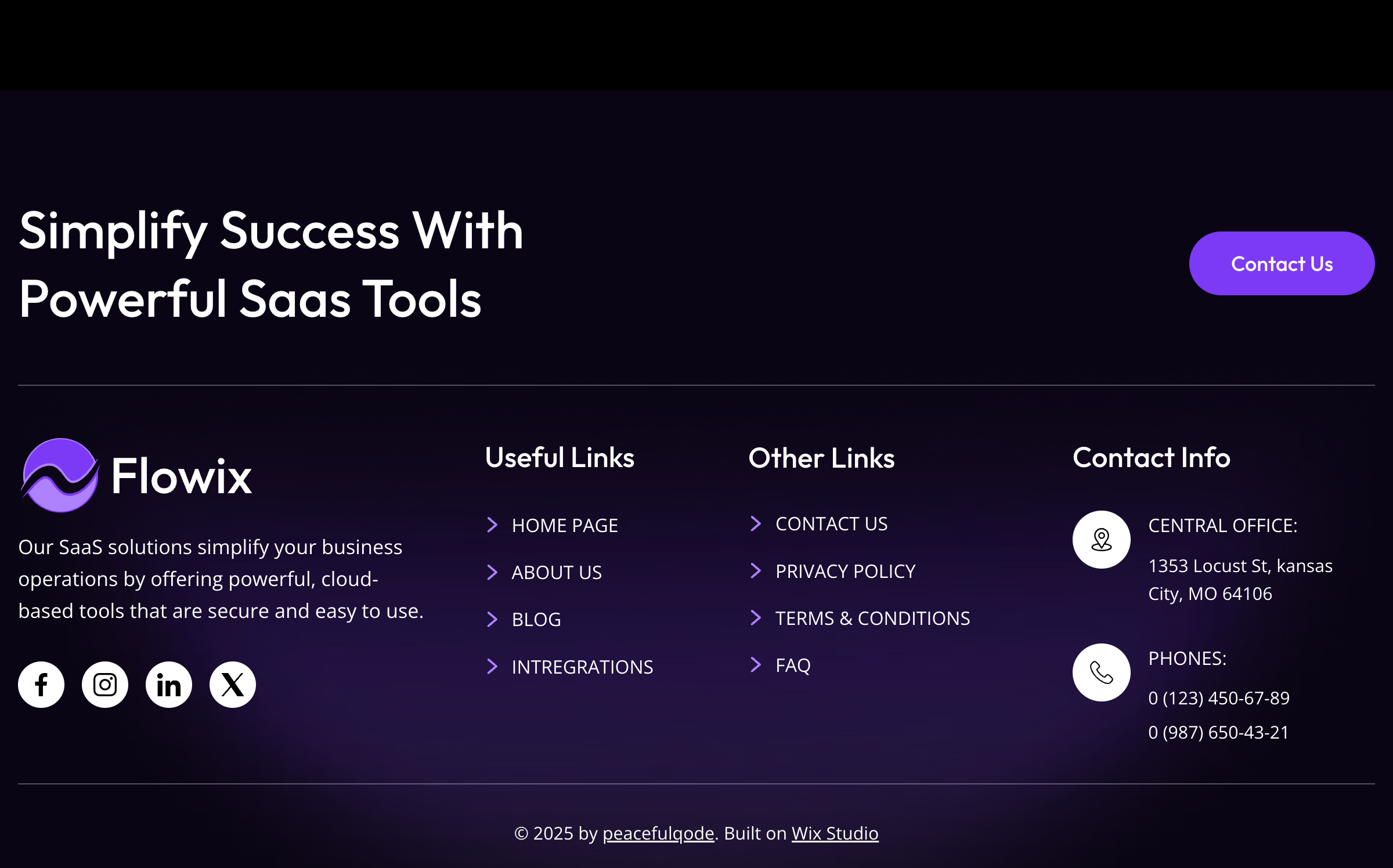This screenshot has width=1393, height=868.
Task: Visit the BLOG link
Action: coord(536,620)
